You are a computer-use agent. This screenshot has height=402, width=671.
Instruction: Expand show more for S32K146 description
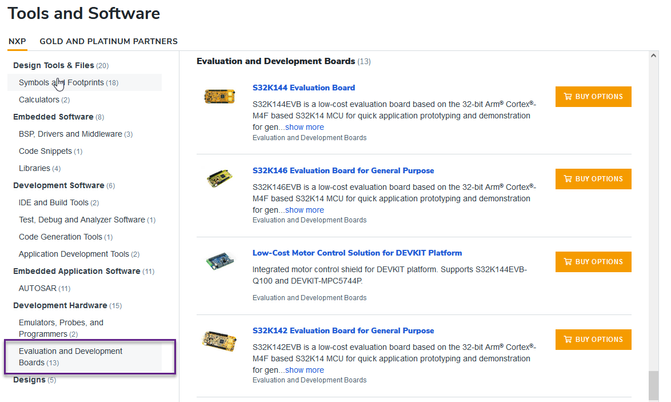pyautogui.click(x=303, y=210)
